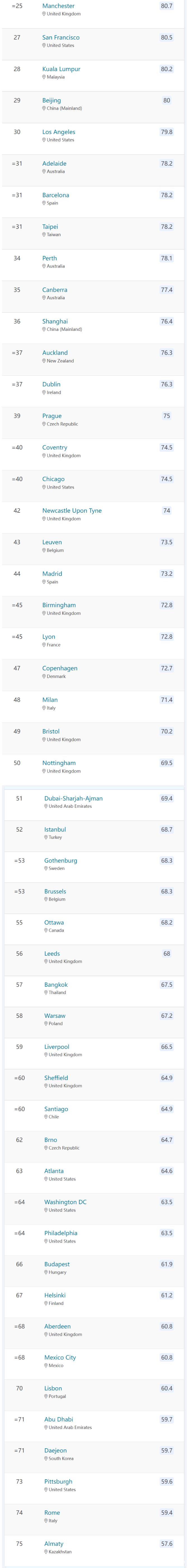Click the location pin next to South Korea
Image resolution: width=189 pixels, height=1568 pixels.
(x=46, y=1458)
